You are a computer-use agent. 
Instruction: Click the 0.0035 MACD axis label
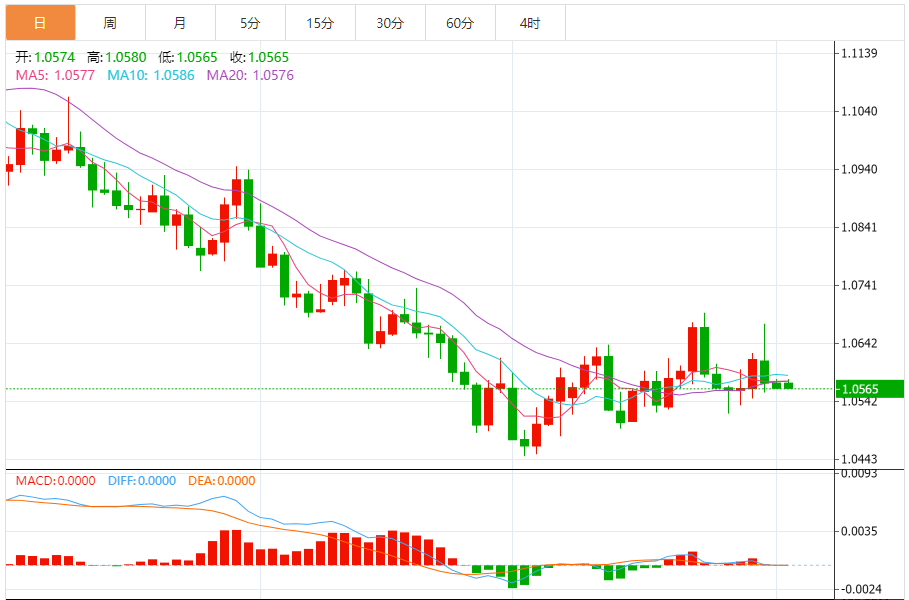coord(859,531)
